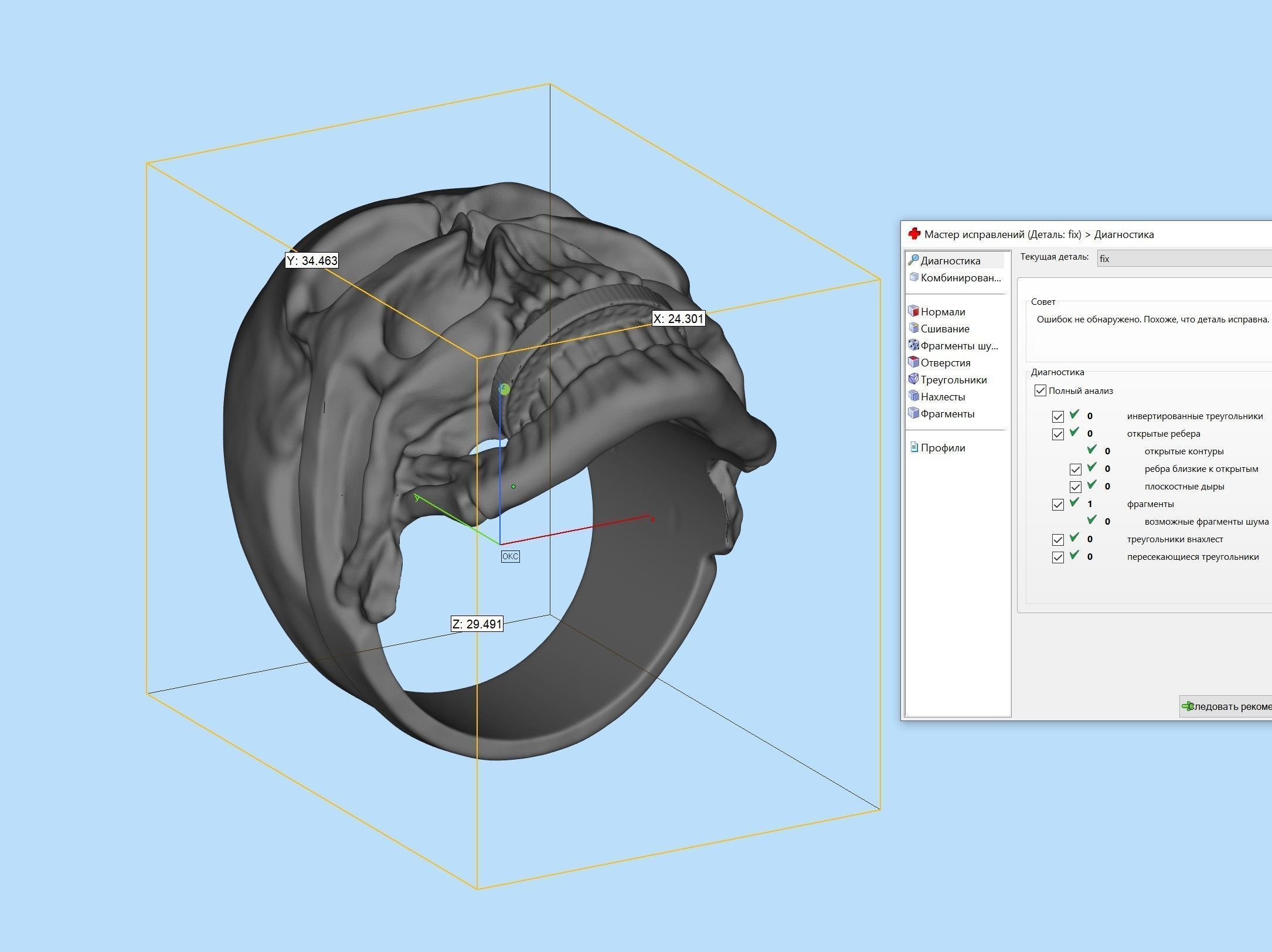
Task: Toggle открытые ребера checkbox
Action: click(1058, 434)
